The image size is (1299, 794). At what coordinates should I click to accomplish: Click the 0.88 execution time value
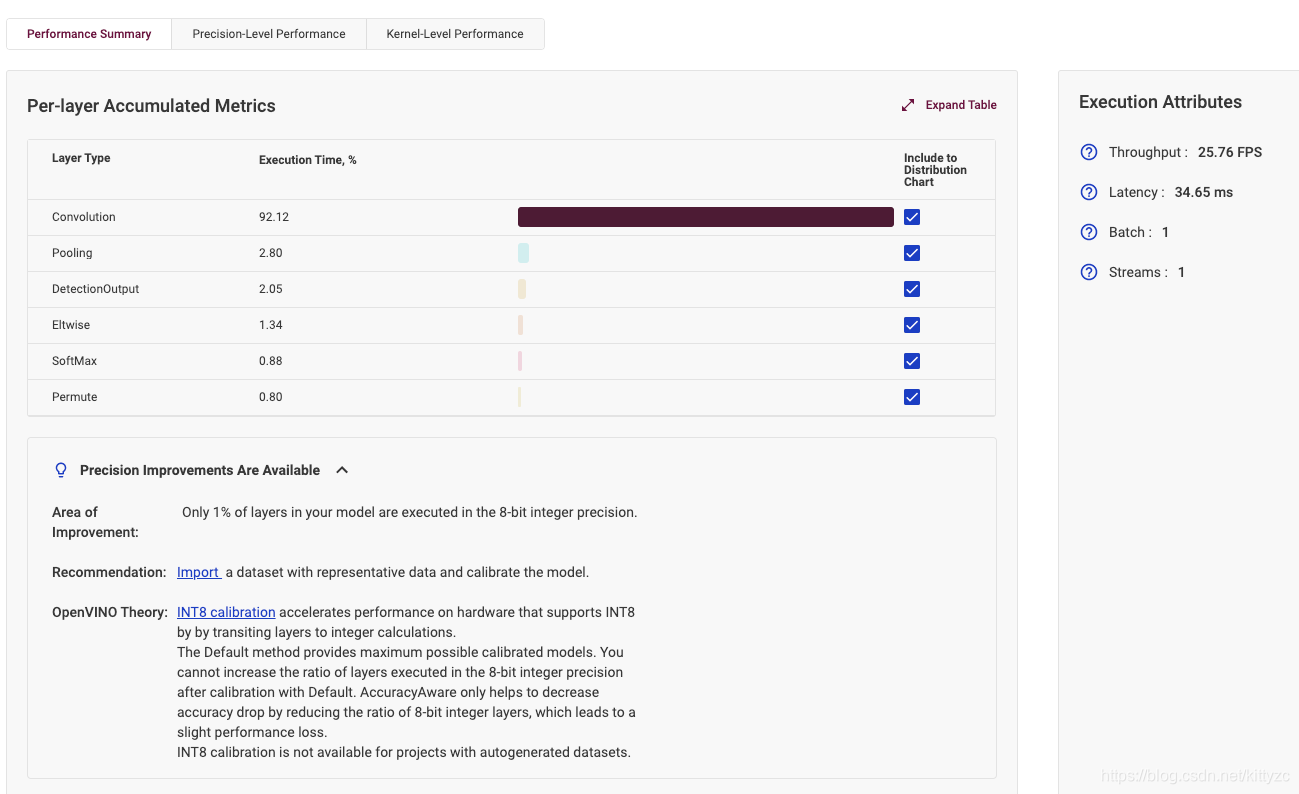click(x=271, y=361)
